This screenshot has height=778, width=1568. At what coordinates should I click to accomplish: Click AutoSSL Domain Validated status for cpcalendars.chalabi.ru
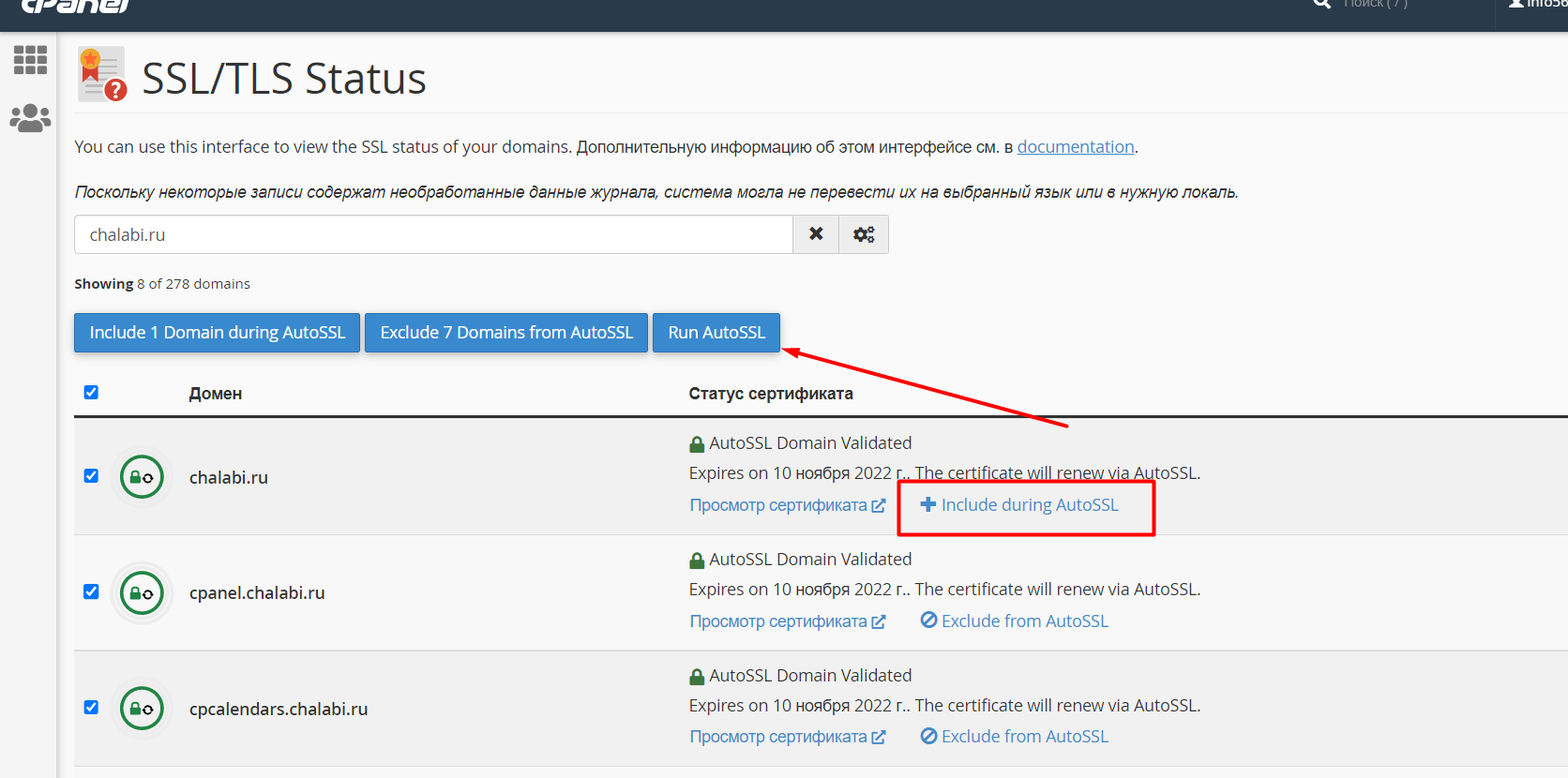(800, 676)
